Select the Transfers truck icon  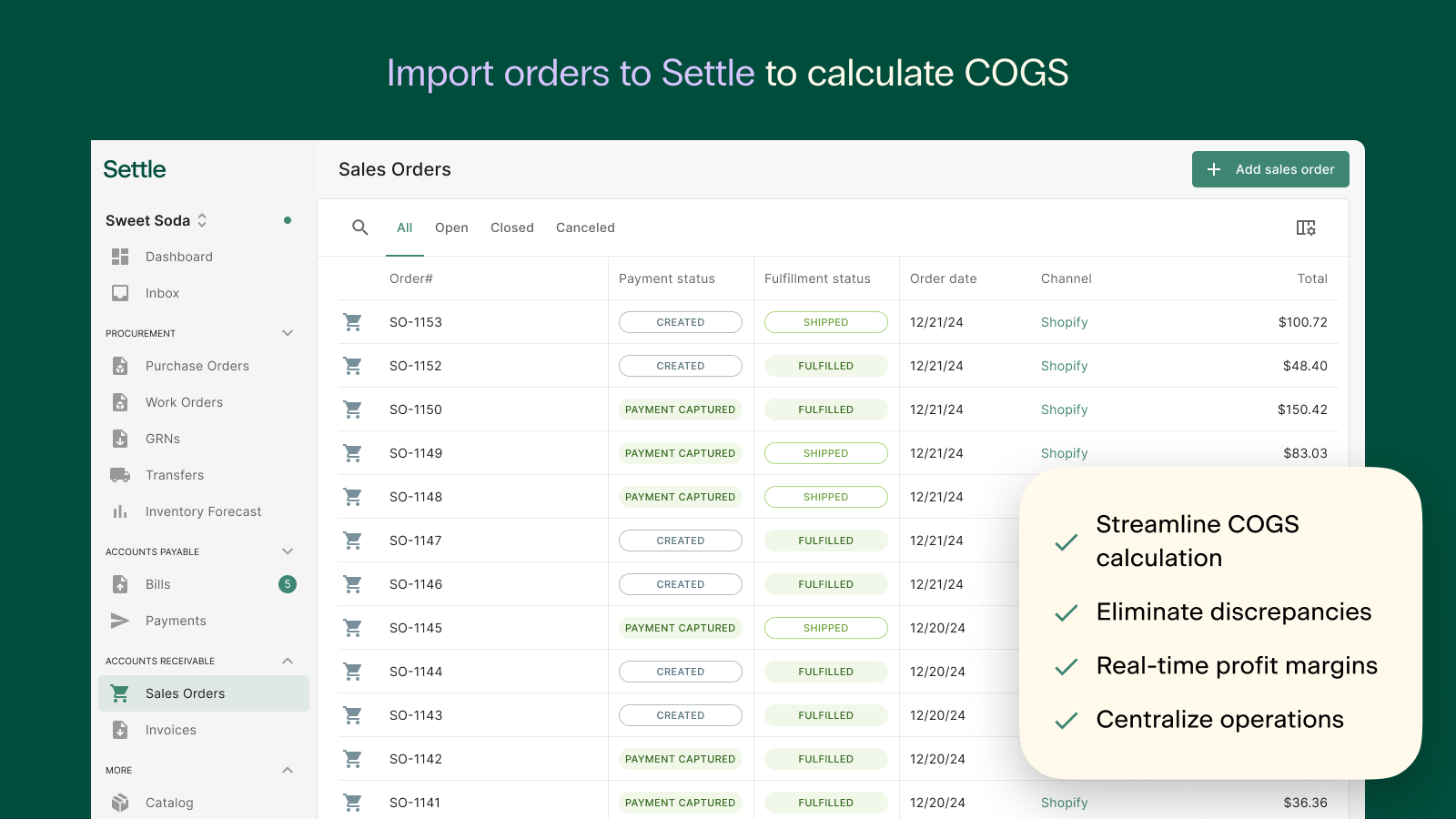pos(119,475)
